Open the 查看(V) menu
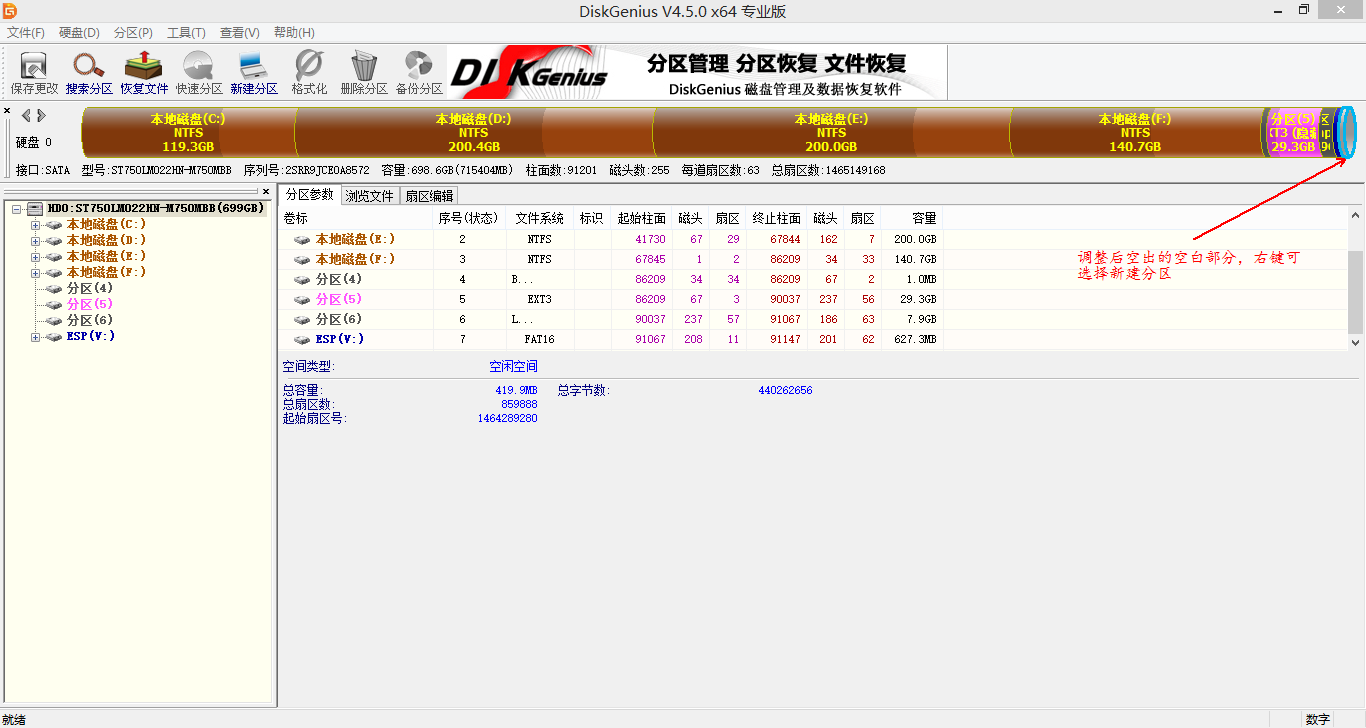Image resolution: width=1366 pixels, height=728 pixels. point(239,33)
